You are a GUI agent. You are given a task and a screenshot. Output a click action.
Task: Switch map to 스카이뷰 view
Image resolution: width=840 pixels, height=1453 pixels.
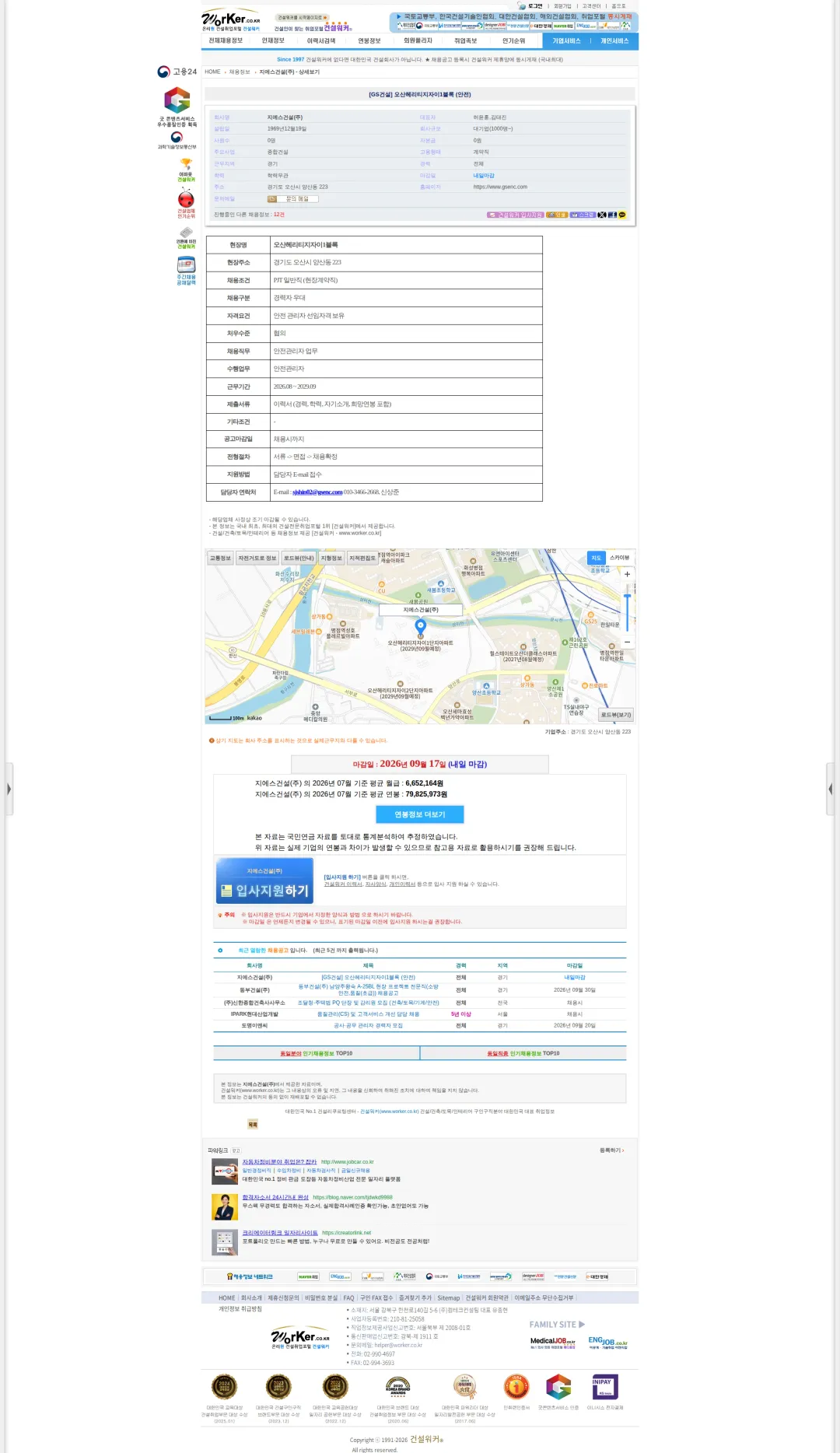(620, 558)
